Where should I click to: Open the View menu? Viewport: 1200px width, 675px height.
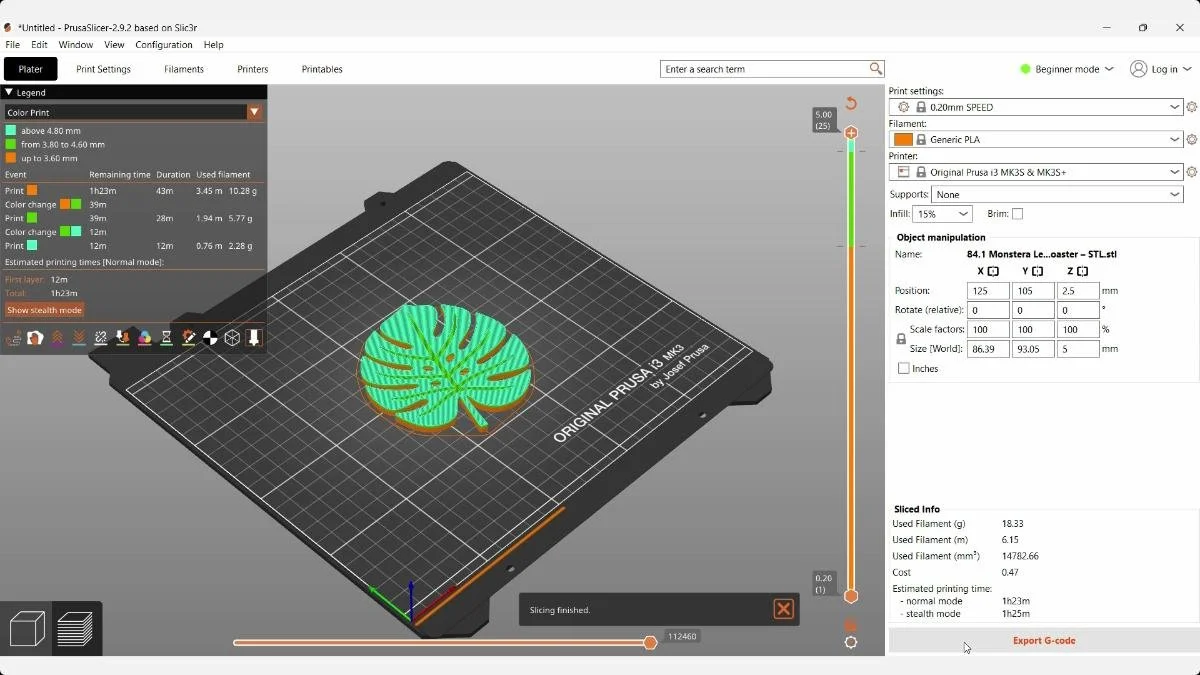point(114,45)
